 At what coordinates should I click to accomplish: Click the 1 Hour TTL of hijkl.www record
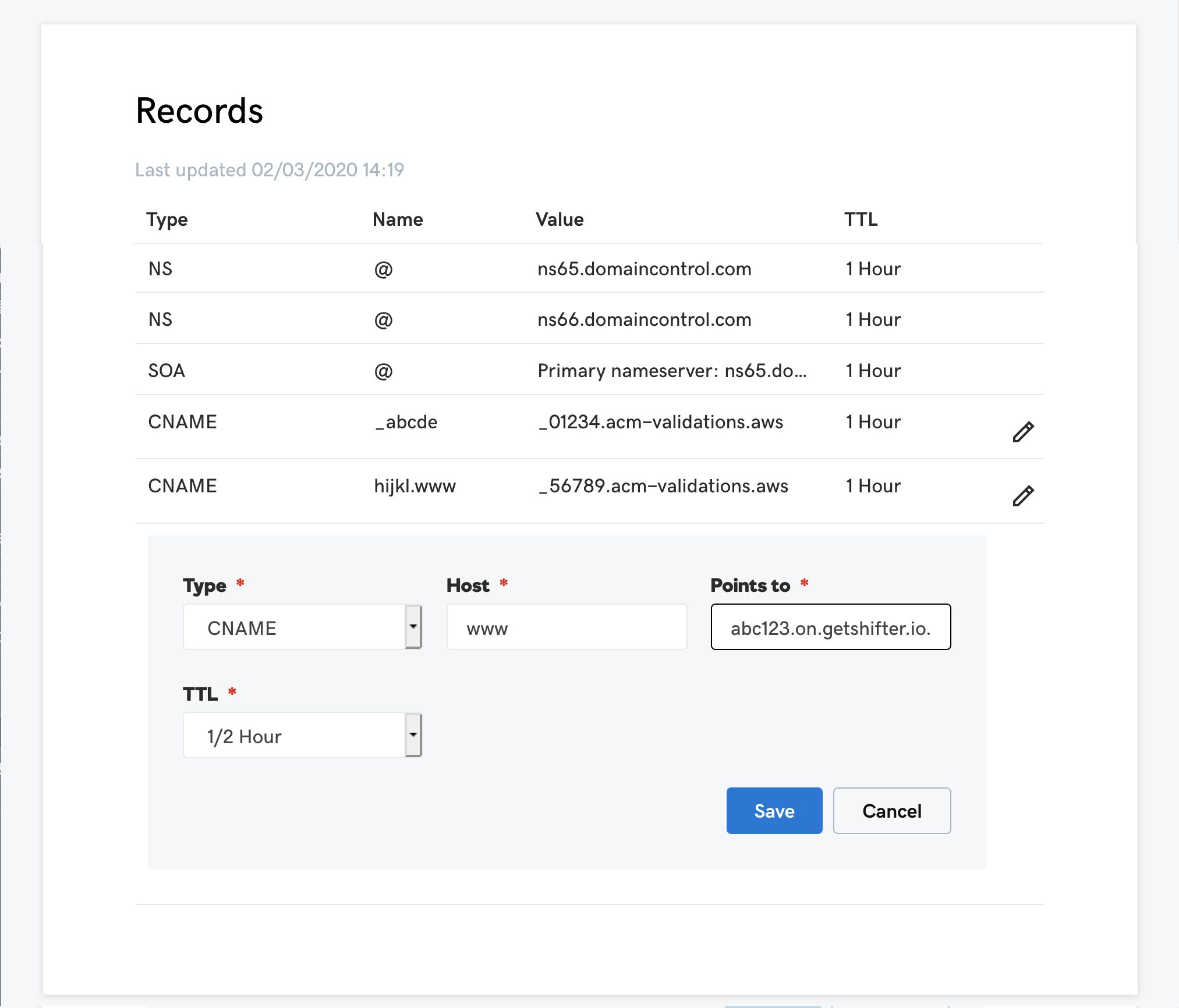(873, 486)
